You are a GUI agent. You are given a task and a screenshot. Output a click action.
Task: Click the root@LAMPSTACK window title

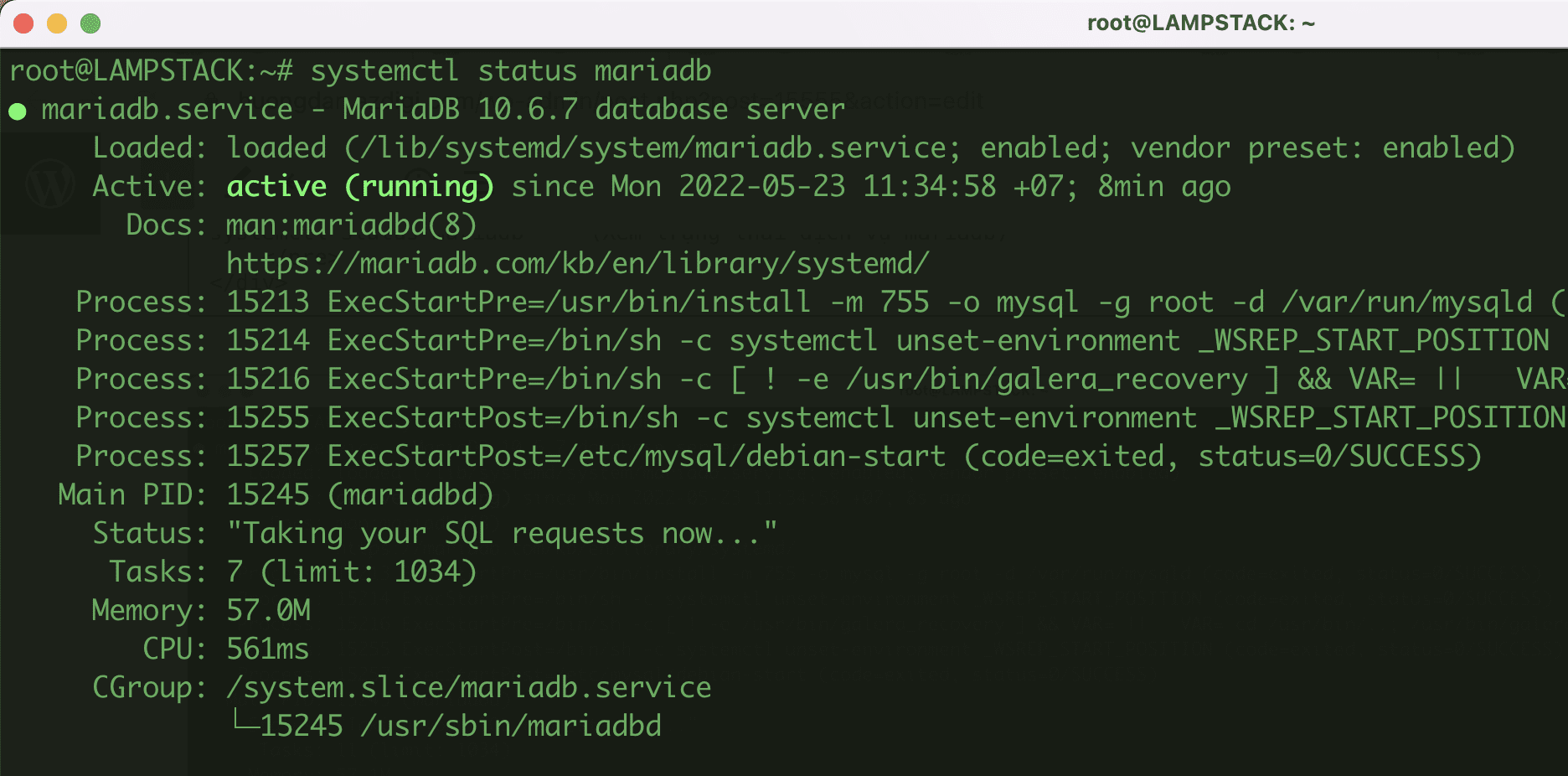point(1201,23)
